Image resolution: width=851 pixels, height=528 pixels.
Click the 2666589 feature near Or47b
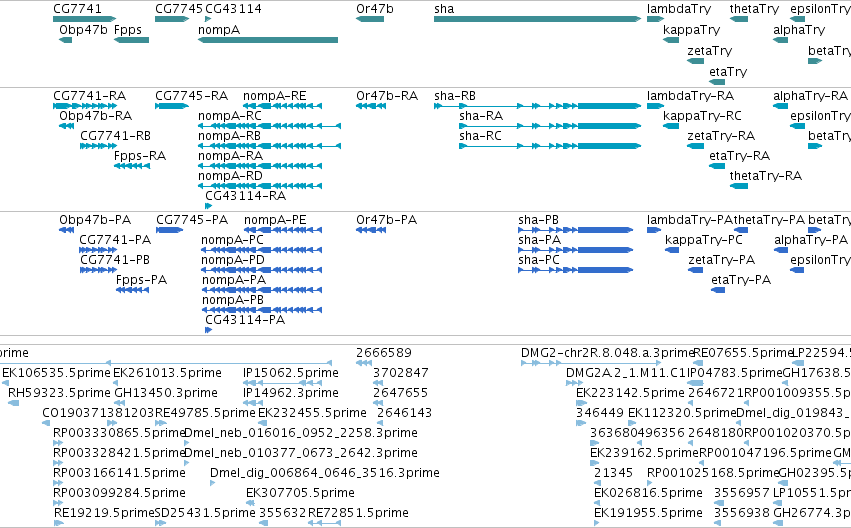[364, 363]
